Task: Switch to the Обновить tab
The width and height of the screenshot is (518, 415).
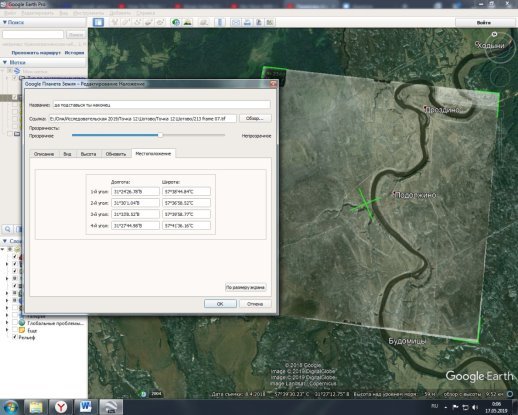Action: click(116, 154)
